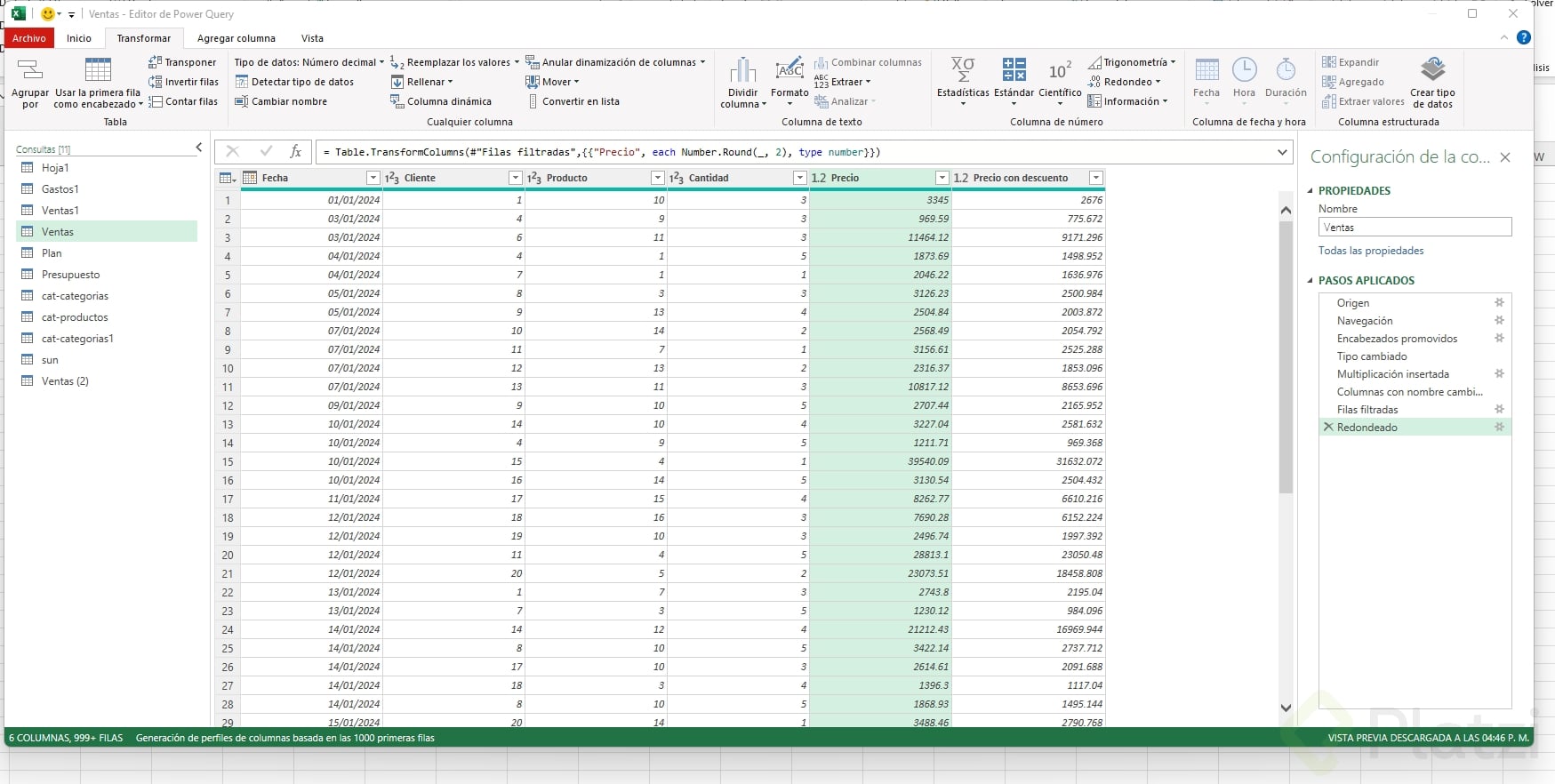Open filter dropdown for Fecha column
Image resolution: width=1555 pixels, height=784 pixels.
(x=373, y=178)
